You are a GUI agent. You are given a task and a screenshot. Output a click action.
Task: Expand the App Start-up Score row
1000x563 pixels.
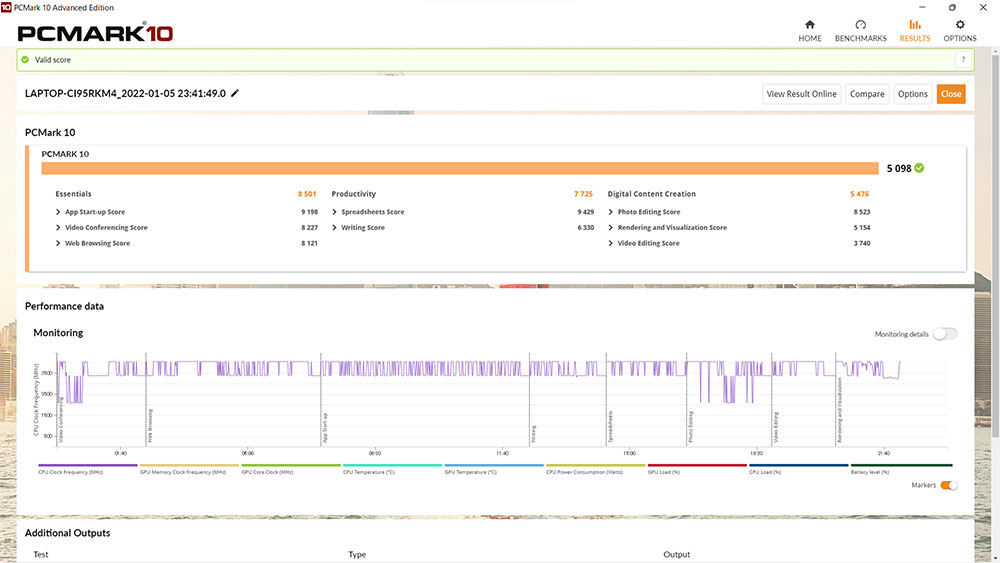[58, 212]
